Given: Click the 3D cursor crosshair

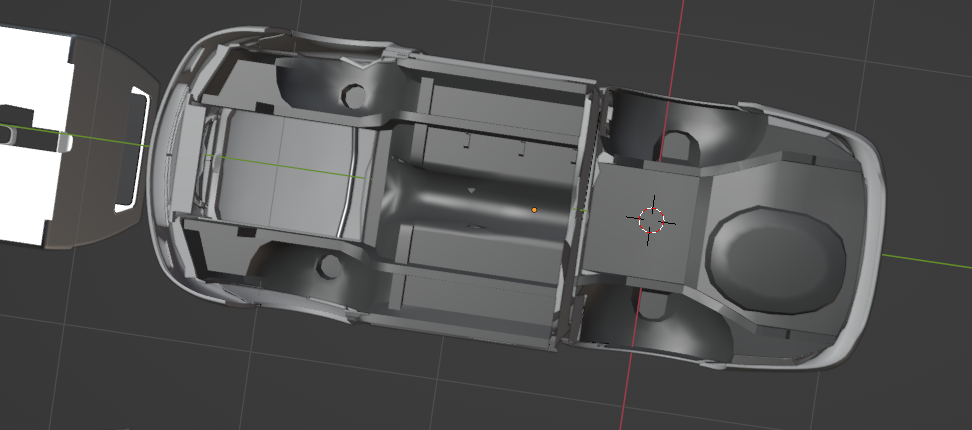Looking at the screenshot, I should click(x=651, y=220).
